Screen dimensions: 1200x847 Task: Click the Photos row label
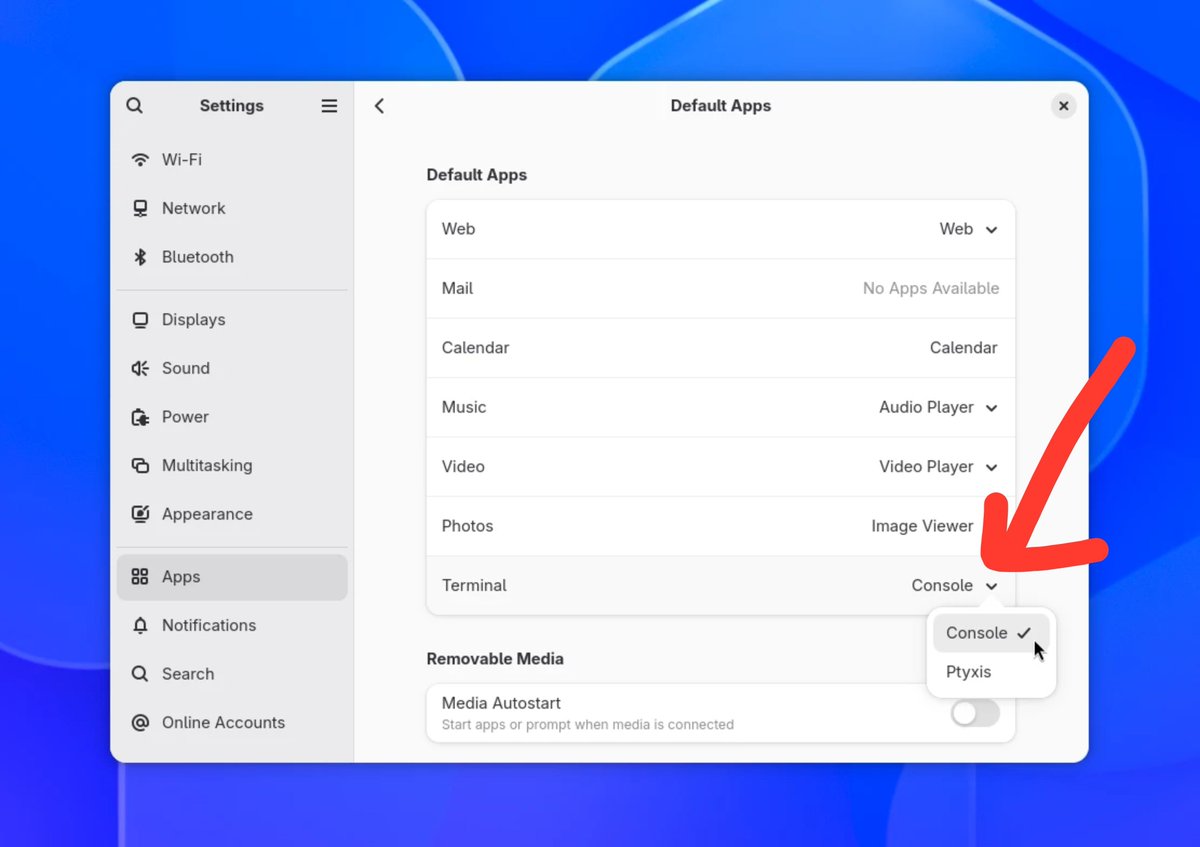[x=468, y=526]
